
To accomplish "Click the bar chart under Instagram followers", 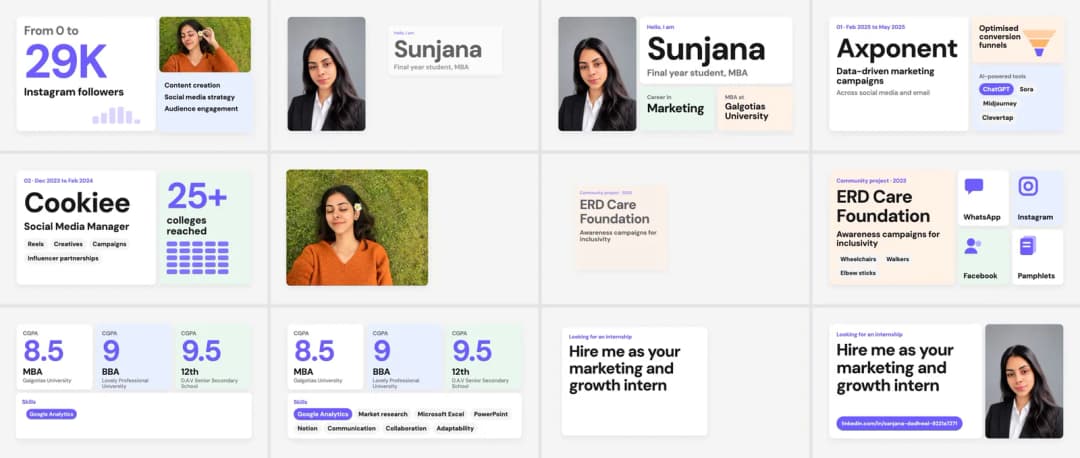I will click(x=116, y=115).
